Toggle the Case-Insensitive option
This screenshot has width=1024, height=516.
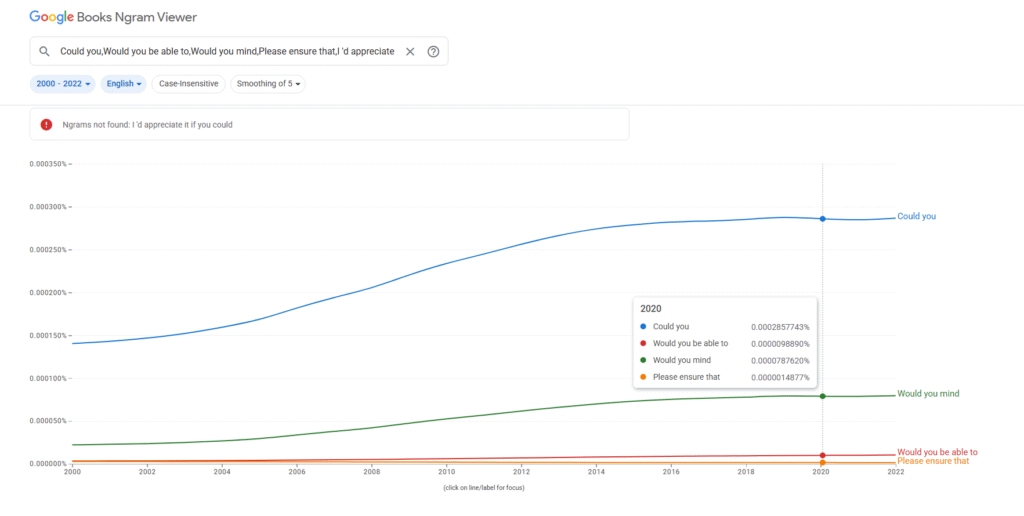click(x=189, y=84)
